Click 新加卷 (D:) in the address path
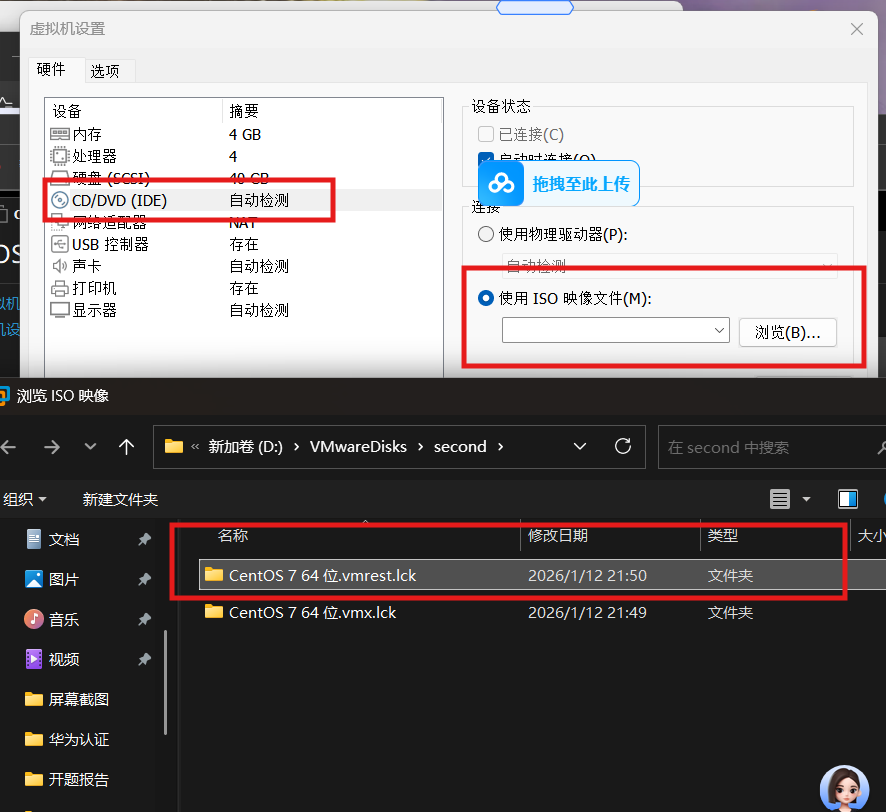Screen dimensions: 886x812 pos(245,447)
